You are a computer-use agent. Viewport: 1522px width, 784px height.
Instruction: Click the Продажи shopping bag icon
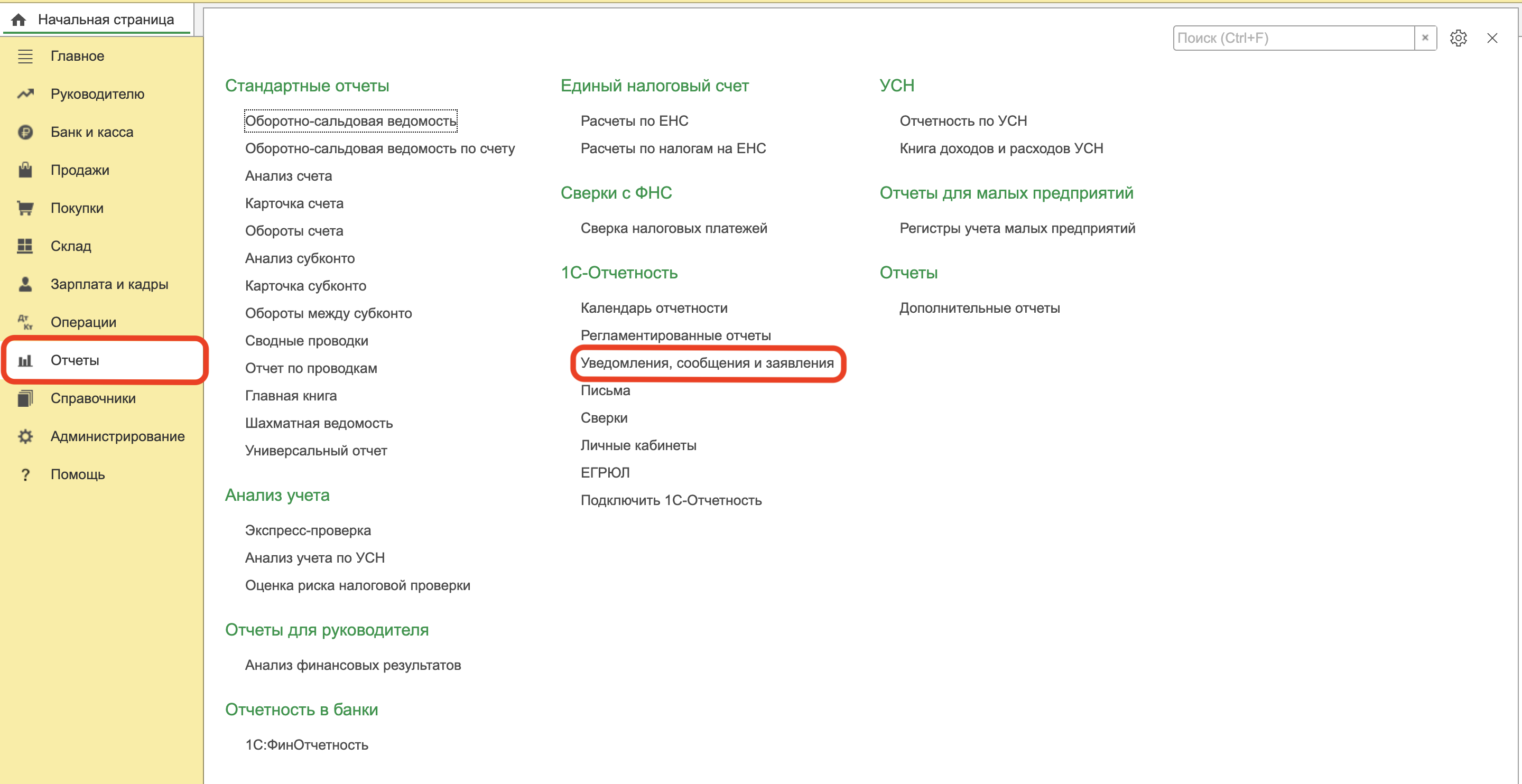tap(25, 170)
